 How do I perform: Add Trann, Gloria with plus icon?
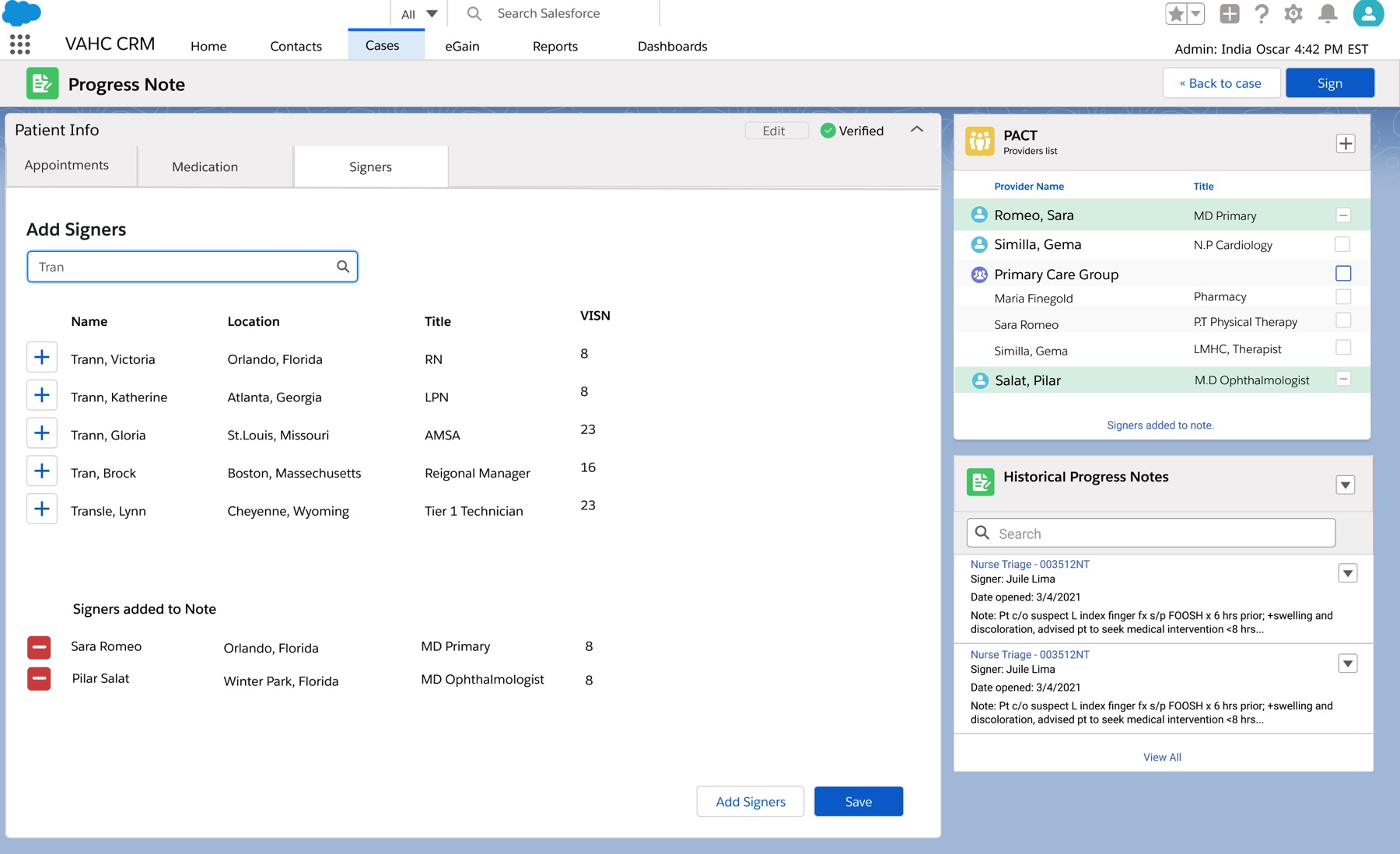tap(42, 433)
